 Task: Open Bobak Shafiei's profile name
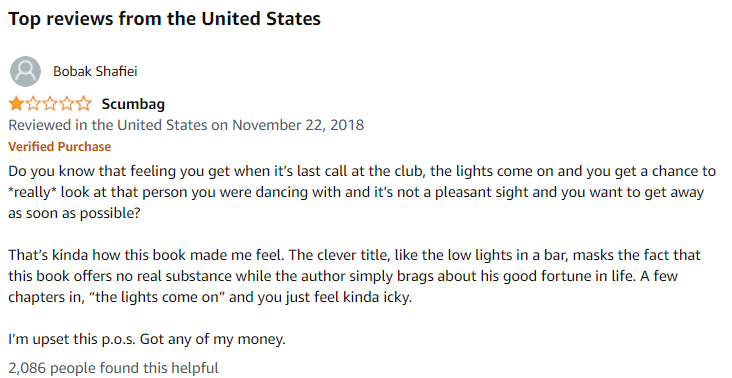[x=95, y=71]
